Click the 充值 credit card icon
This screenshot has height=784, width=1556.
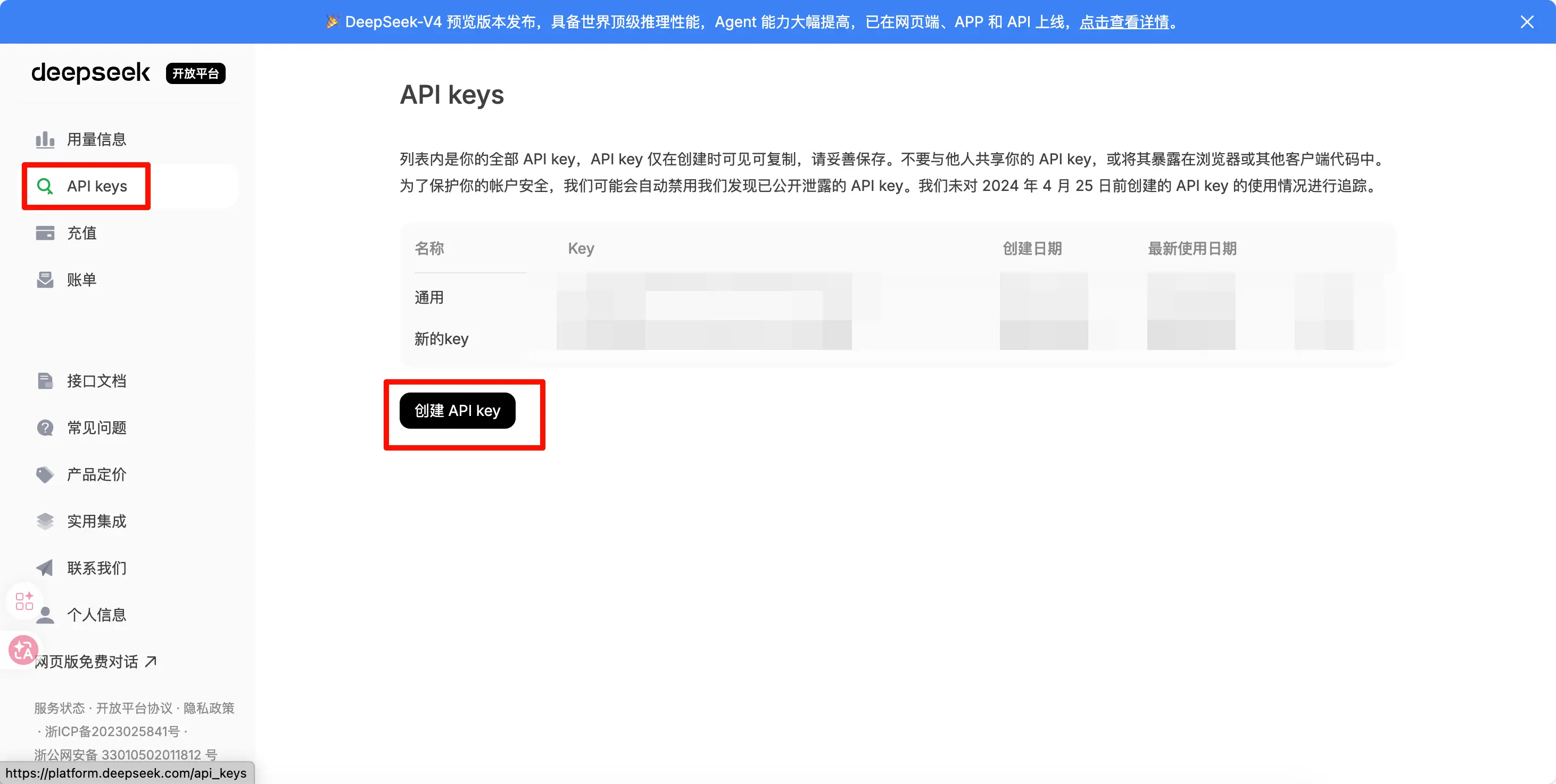[x=45, y=233]
